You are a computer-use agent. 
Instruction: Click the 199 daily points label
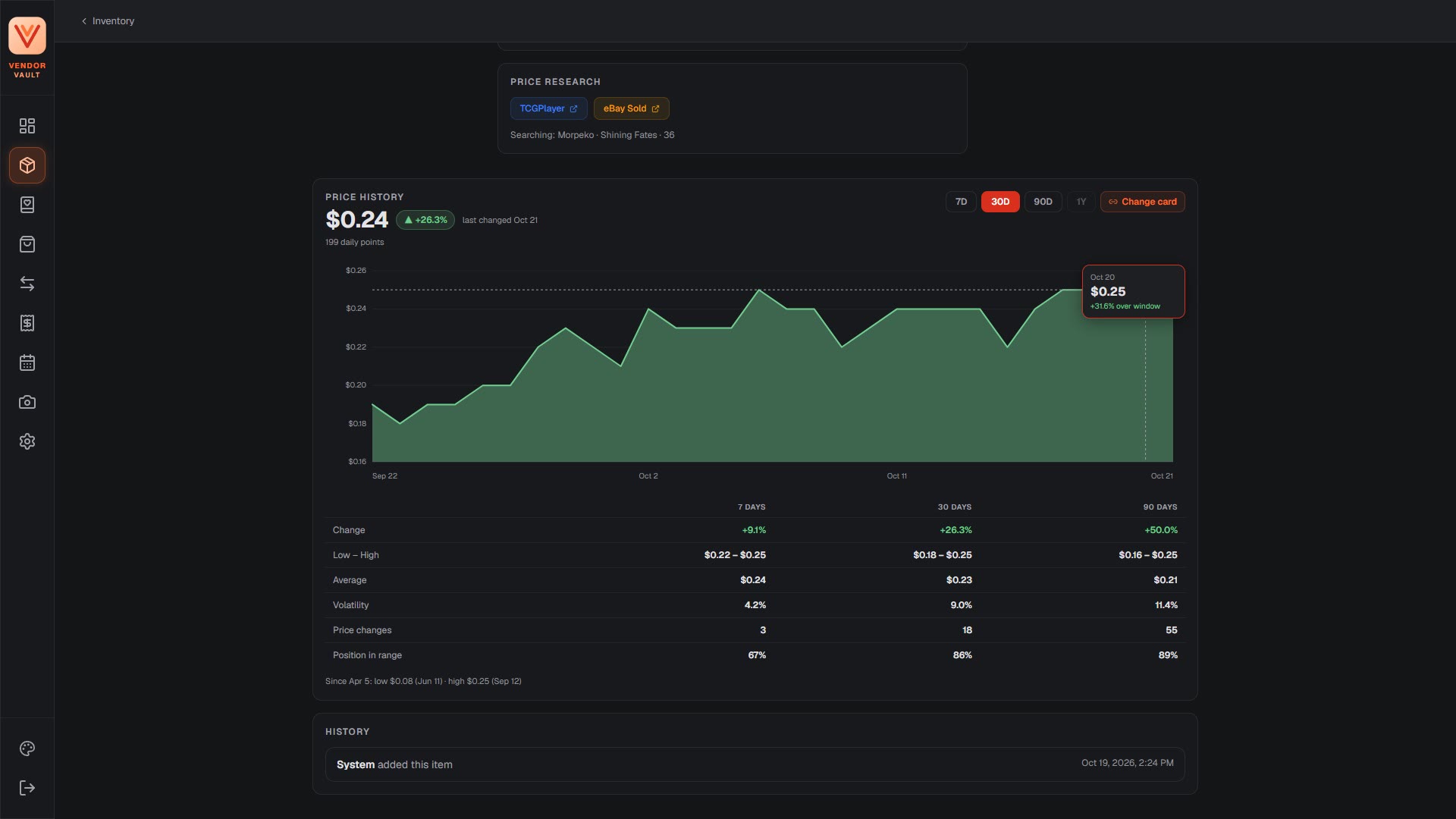(x=354, y=243)
